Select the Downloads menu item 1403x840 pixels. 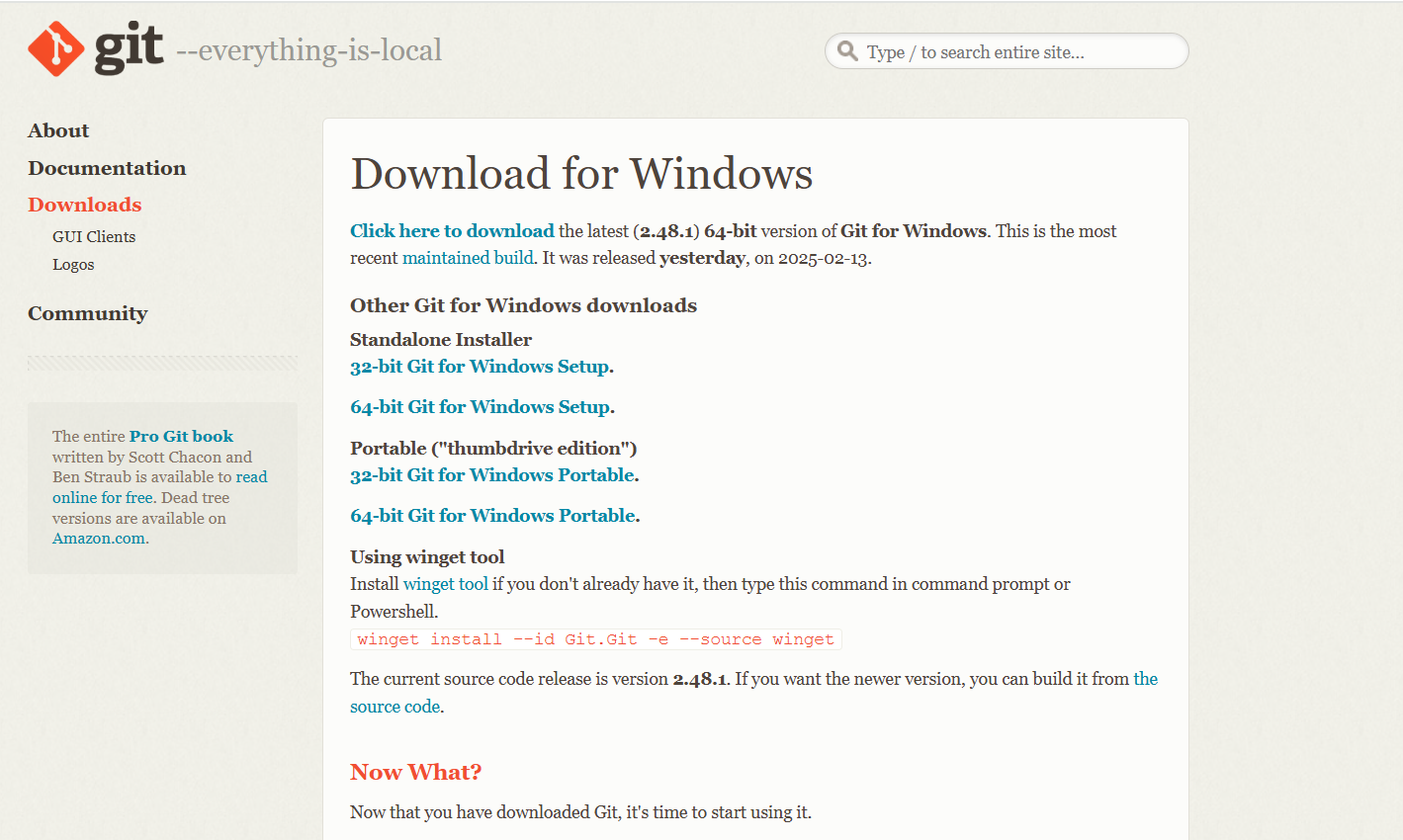pos(85,205)
